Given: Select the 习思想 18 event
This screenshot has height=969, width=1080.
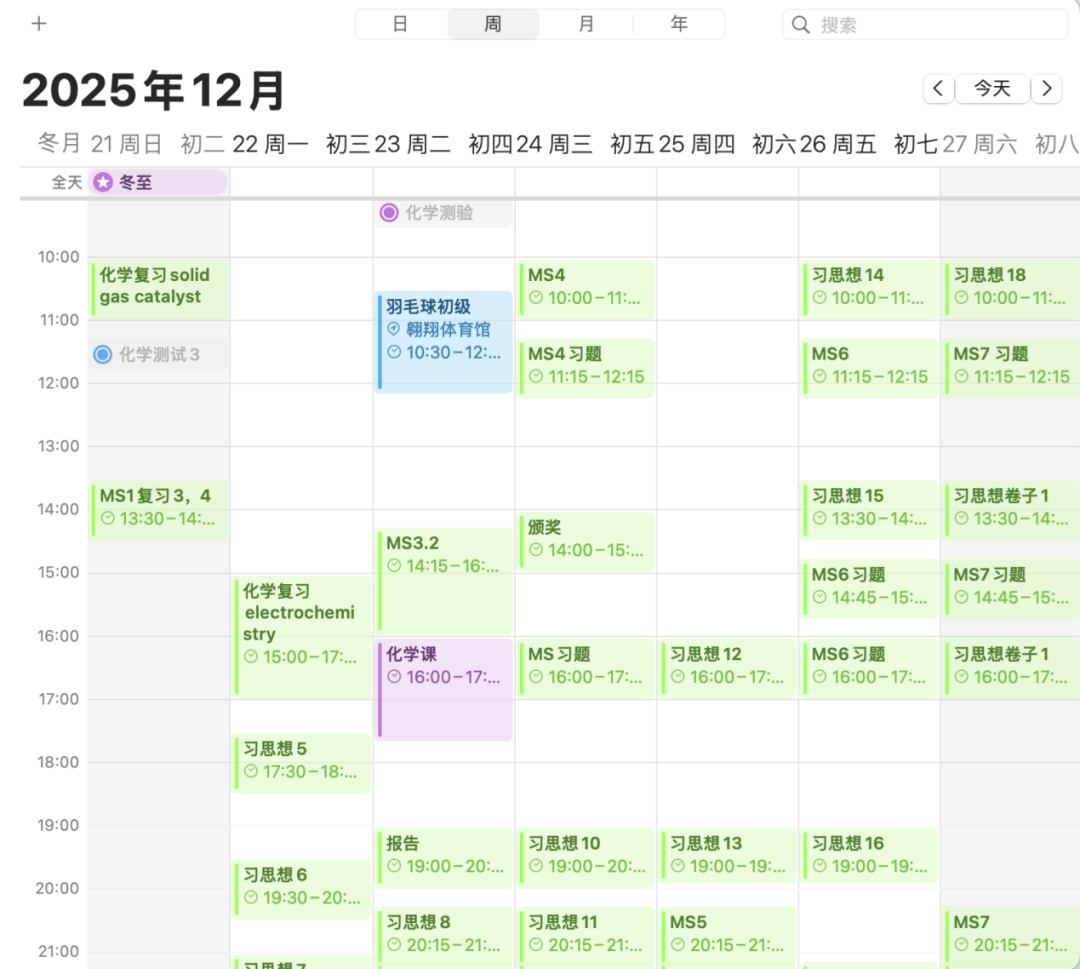Looking at the screenshot, I should [1011, 289].
